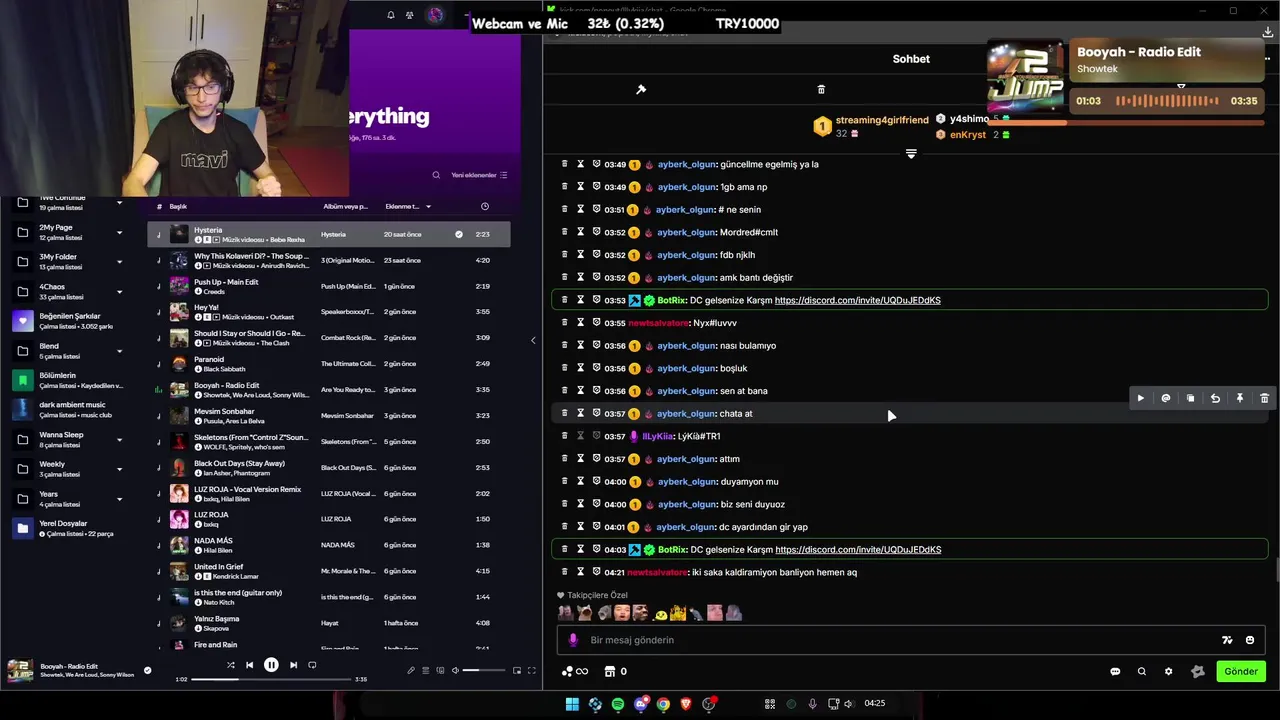Sort by 'Eklenme t...' column dropdown
1280x720 pixels.
[408, 206]
